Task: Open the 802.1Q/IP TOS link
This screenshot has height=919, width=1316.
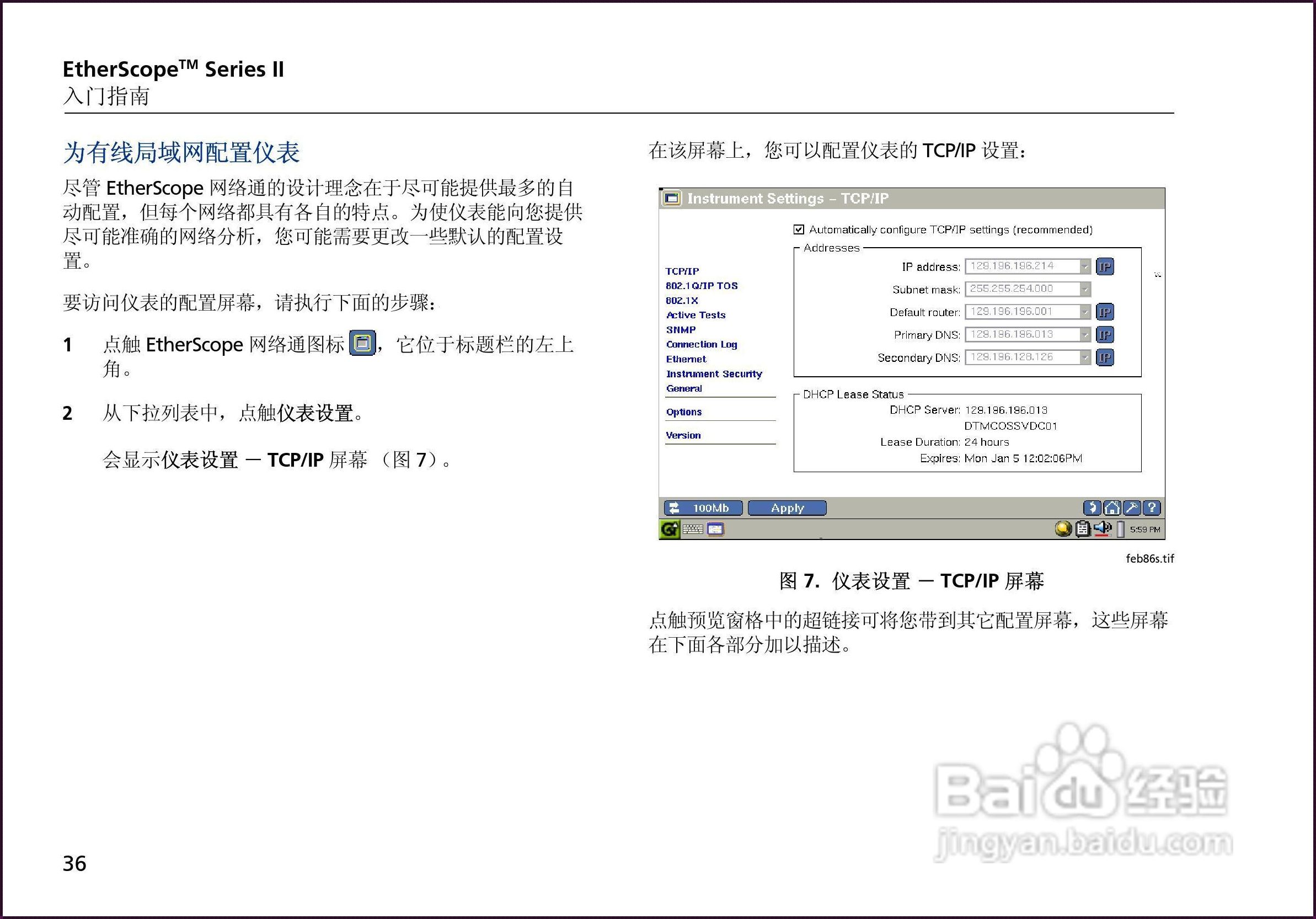Action: click(x=702, y=286)
